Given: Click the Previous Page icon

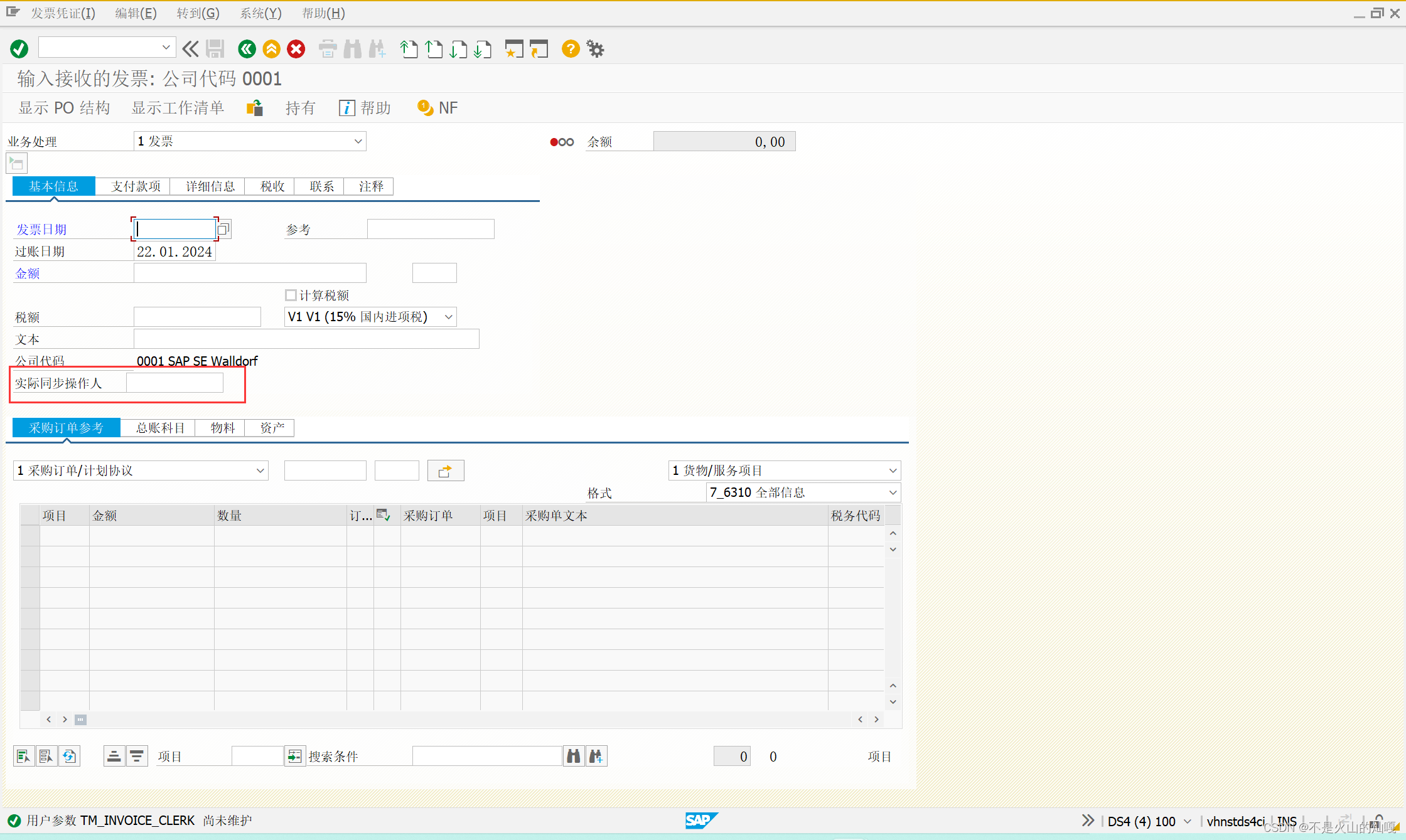Looking at the screenshot, I should (434, 48).
